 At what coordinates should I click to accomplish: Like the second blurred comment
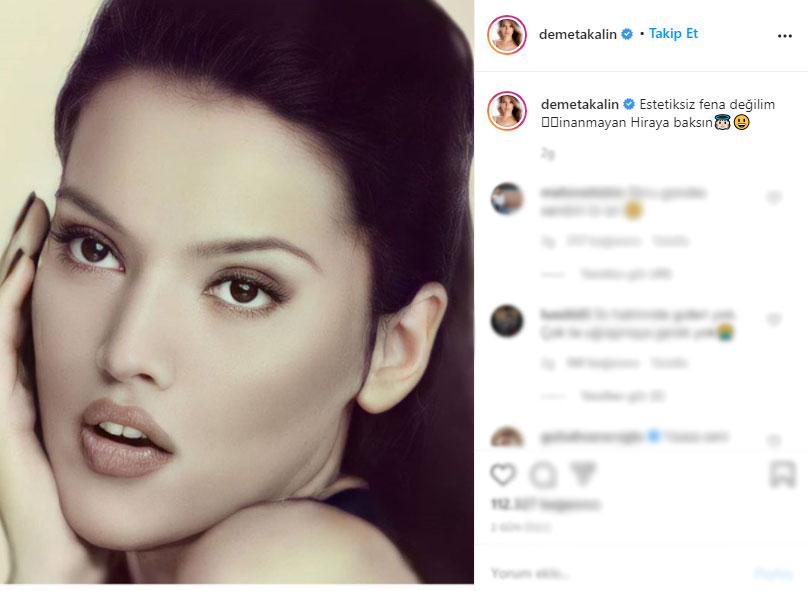773,319
